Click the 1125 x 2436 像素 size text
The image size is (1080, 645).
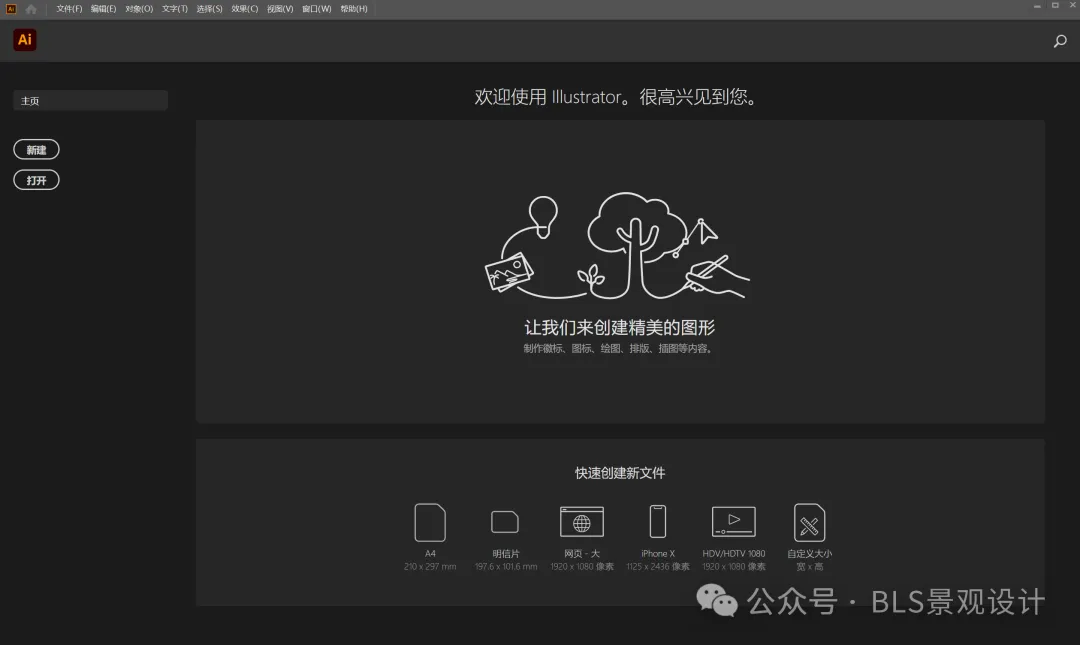658,566
